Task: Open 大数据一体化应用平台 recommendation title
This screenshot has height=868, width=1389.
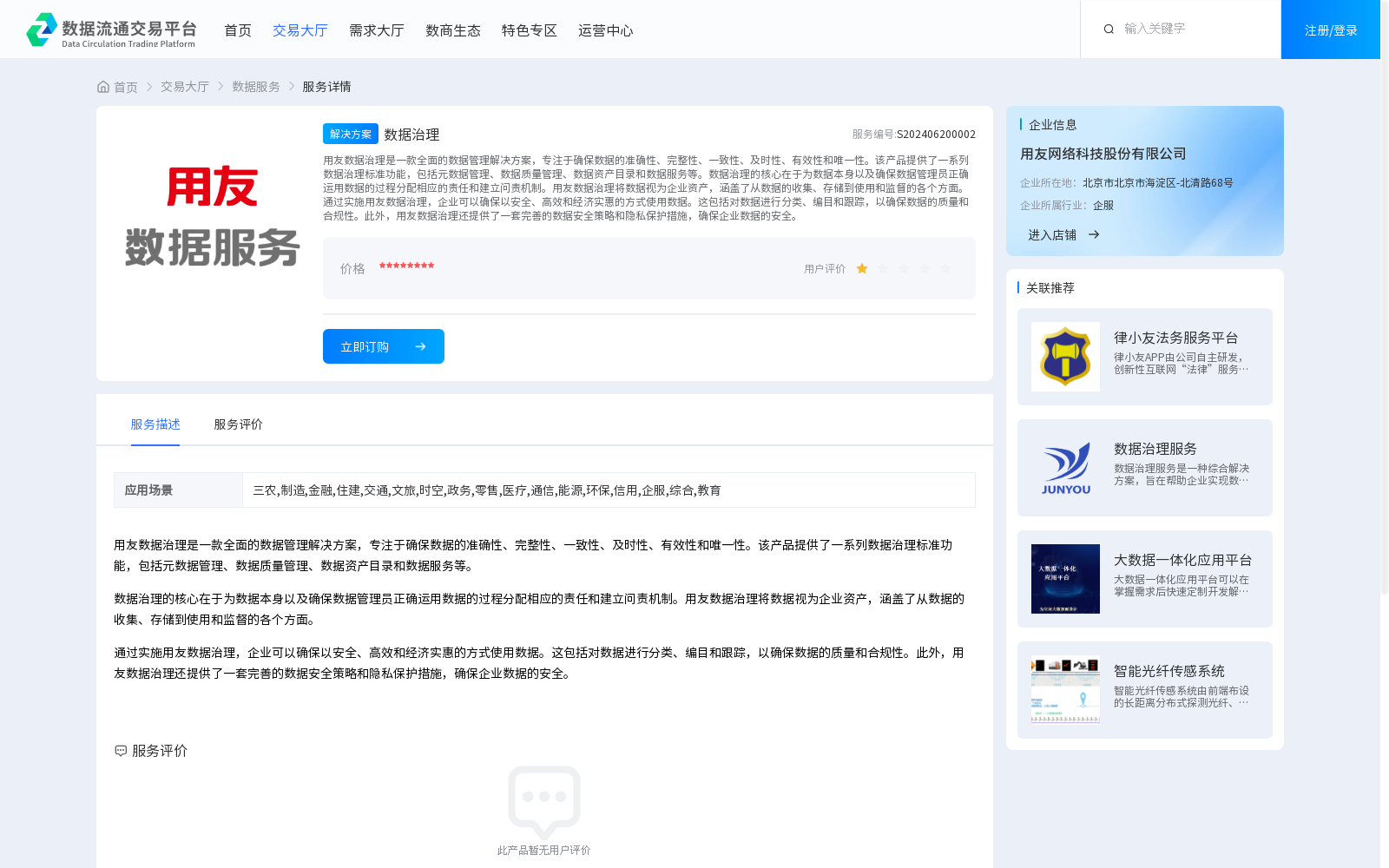Action: [x=1183, y=560]
